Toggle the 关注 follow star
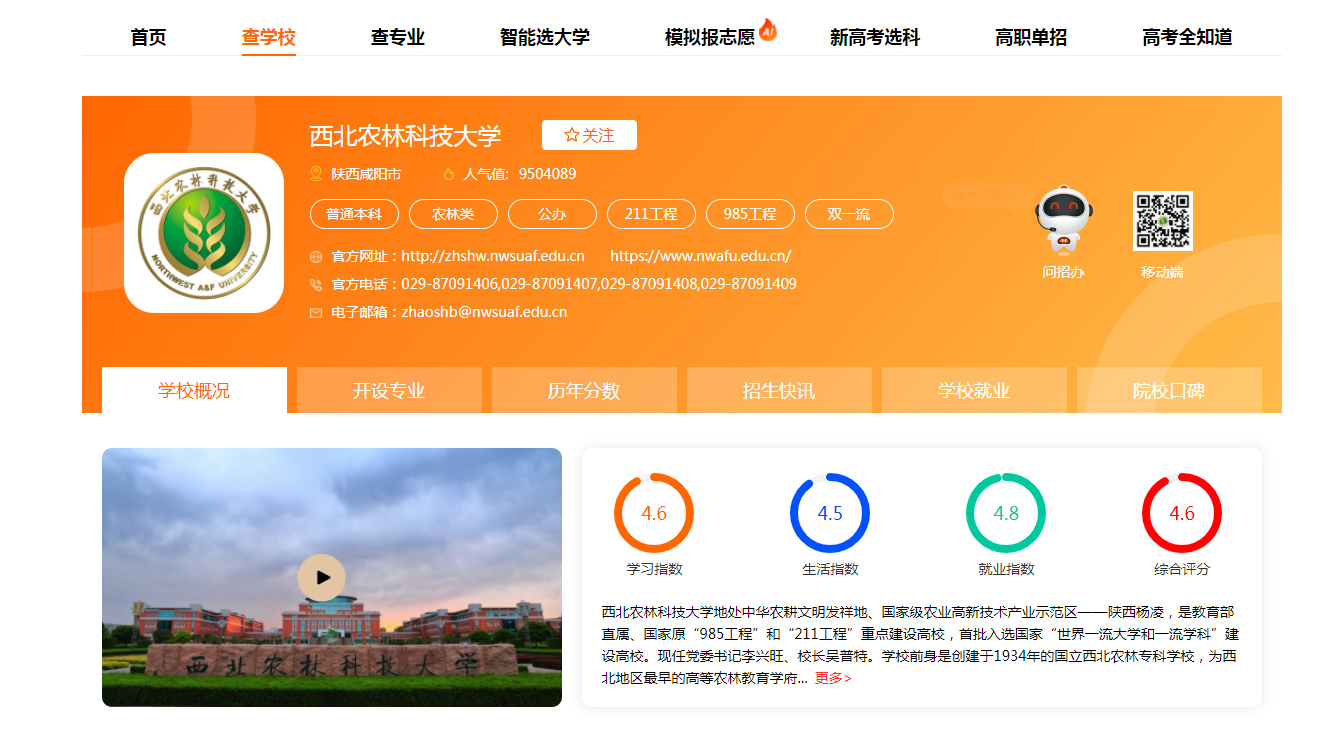1343x737 pixels. [589, 135]
